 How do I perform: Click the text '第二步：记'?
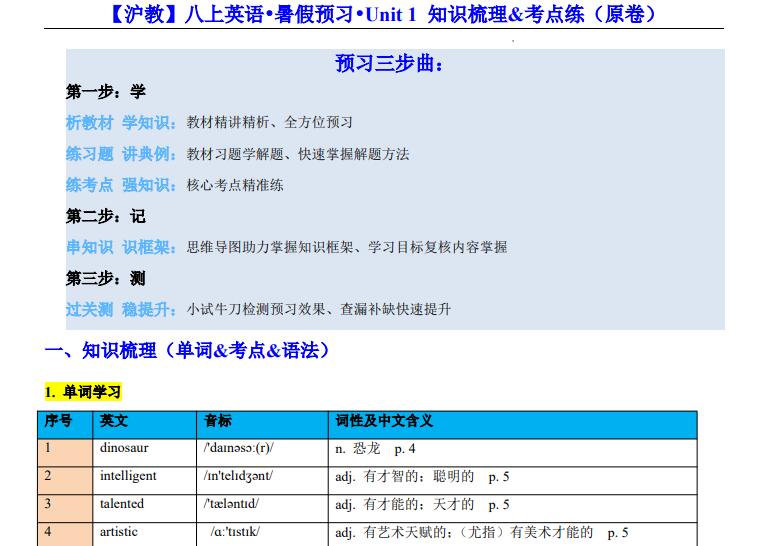pyautogui.click(x=106, y=216)
